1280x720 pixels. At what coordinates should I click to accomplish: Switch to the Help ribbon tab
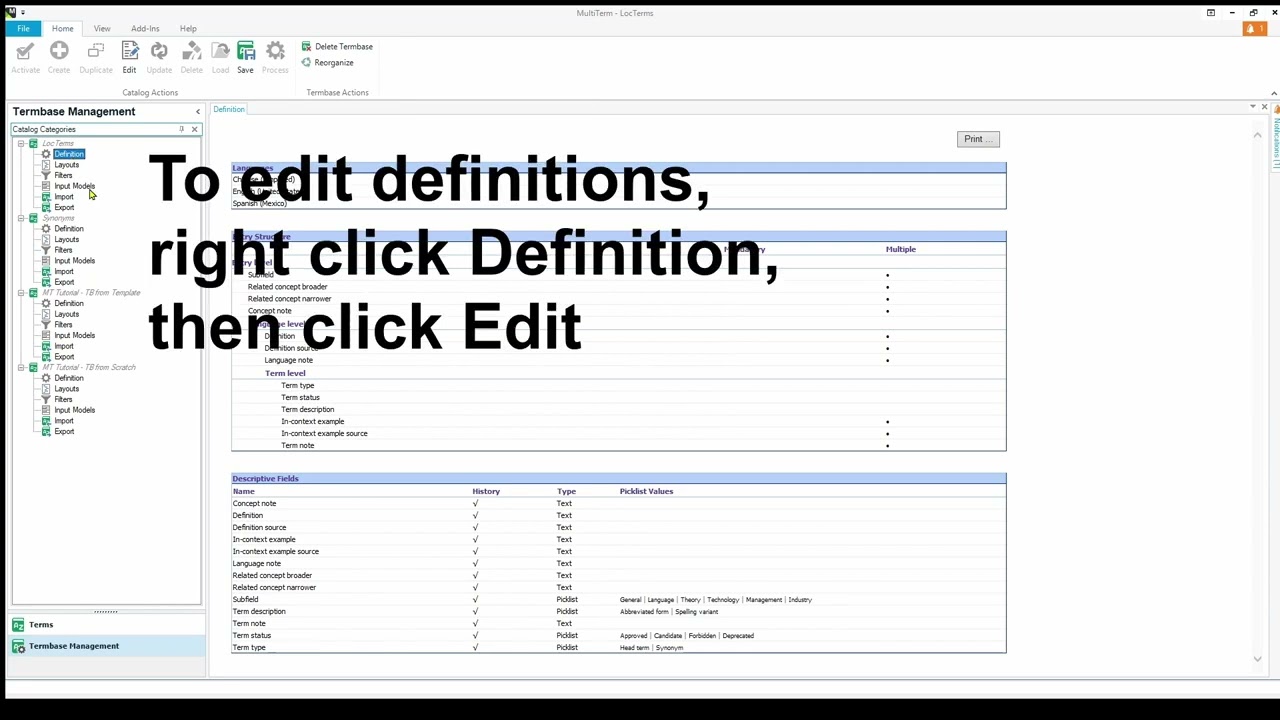(x=188, y=28)
